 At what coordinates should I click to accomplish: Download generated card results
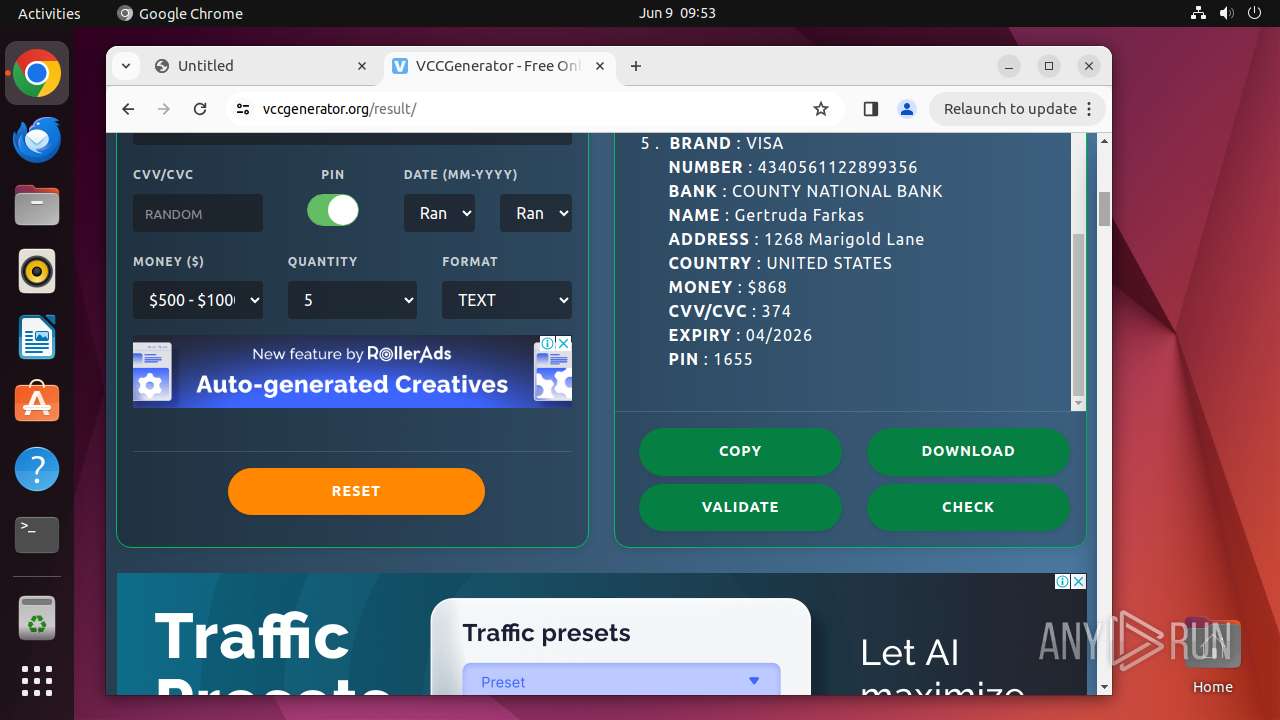[968, 451]
